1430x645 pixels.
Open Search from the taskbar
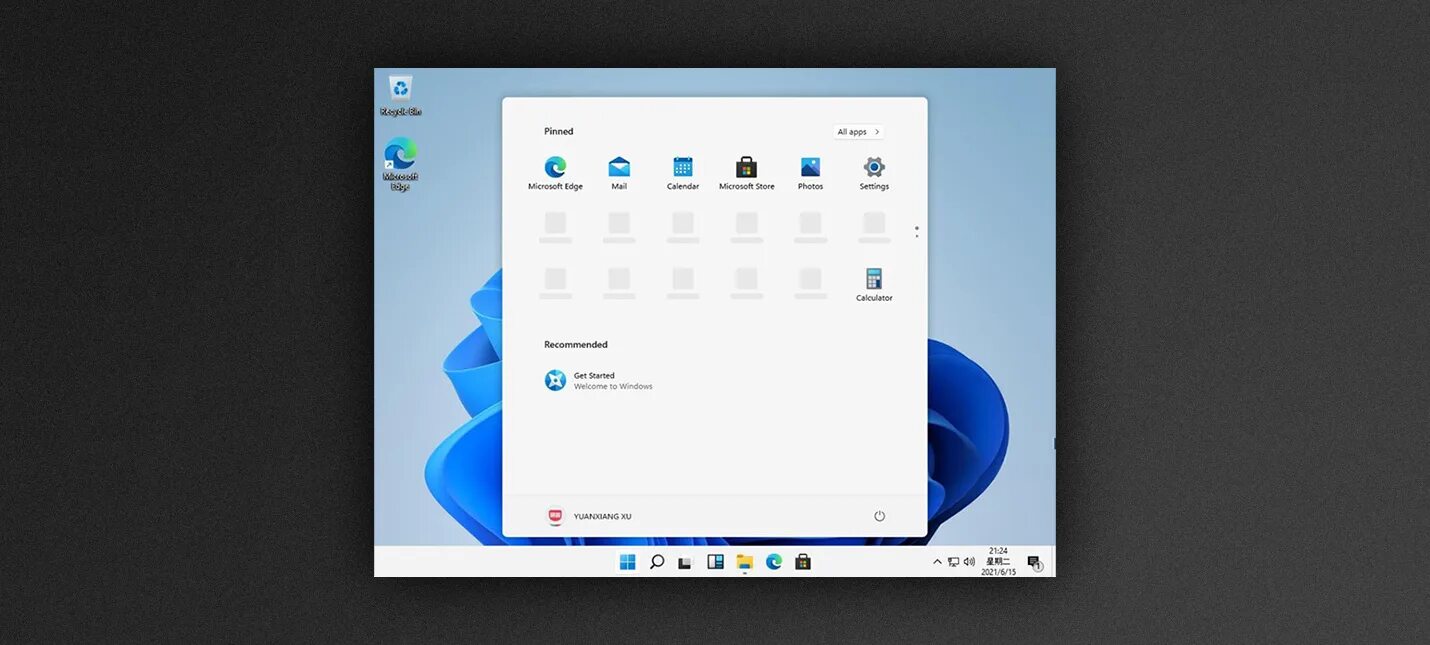point(657,562)
